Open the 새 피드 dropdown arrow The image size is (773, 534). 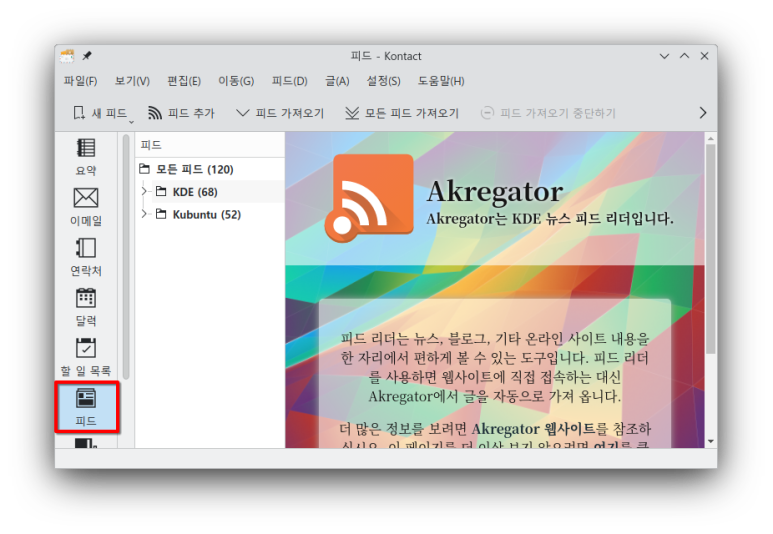[x=131, y=121]
